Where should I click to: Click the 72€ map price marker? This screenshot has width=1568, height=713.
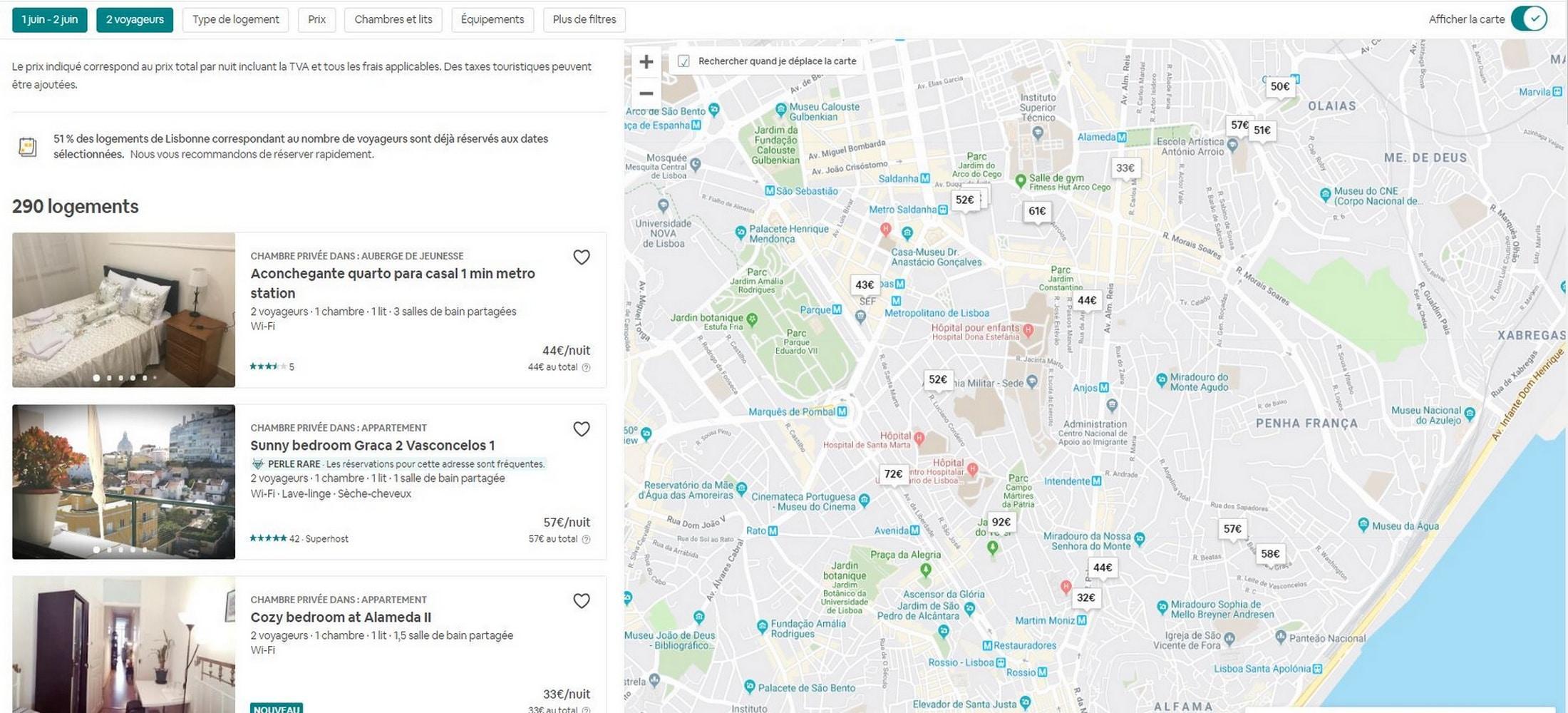(893, 474)
